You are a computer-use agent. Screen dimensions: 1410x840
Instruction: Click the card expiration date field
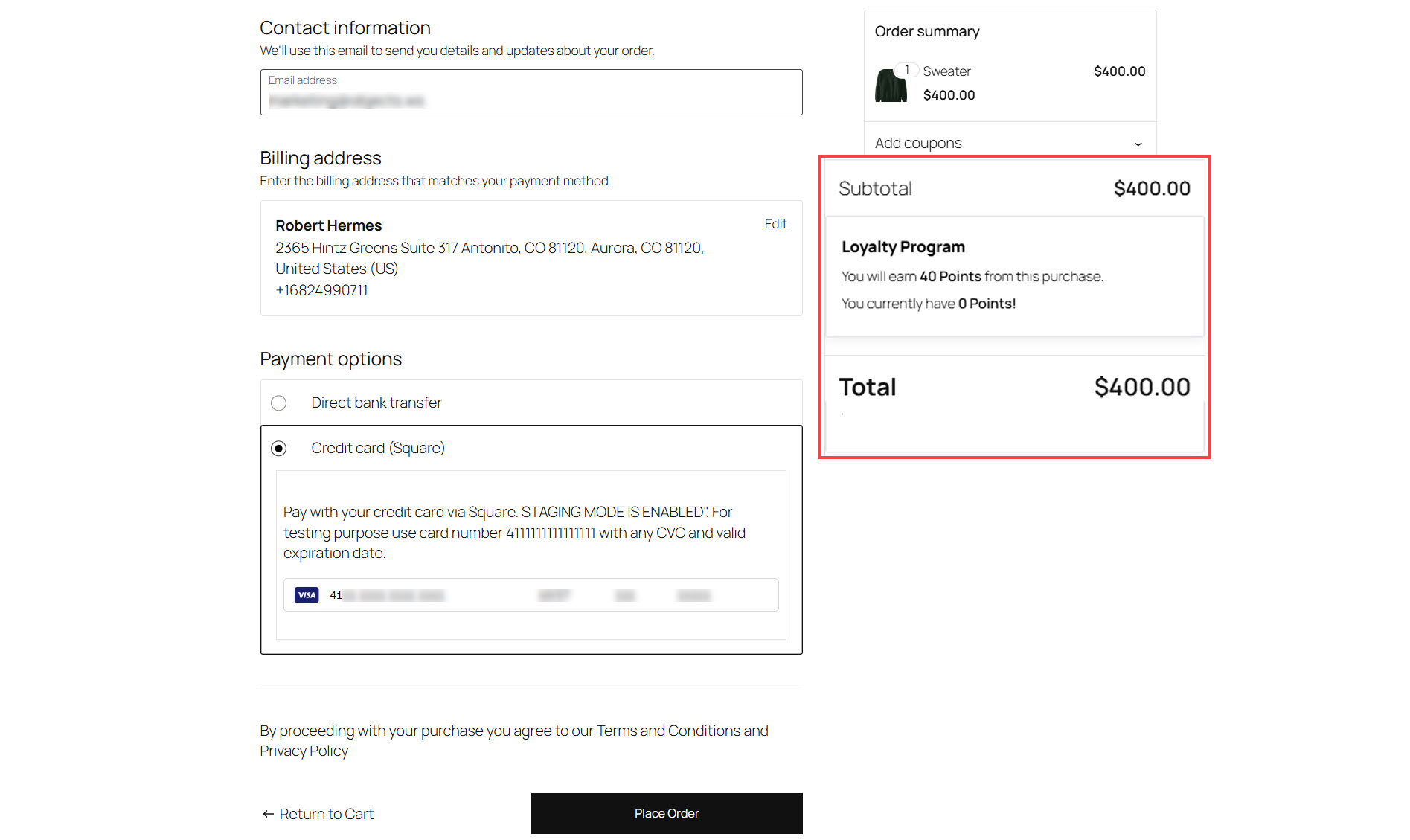tap(554, 595)
